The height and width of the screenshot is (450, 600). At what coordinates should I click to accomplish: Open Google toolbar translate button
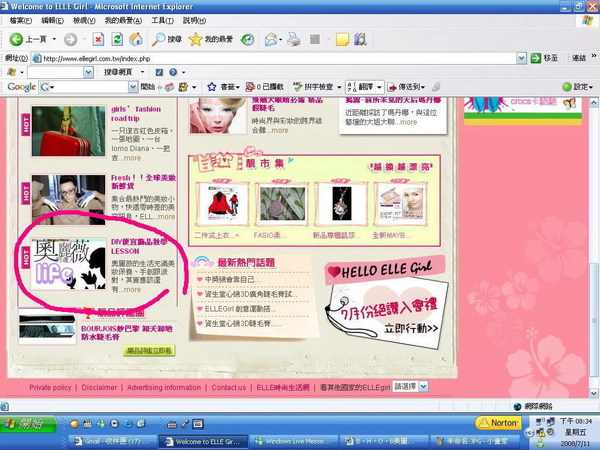pos(360,87)
